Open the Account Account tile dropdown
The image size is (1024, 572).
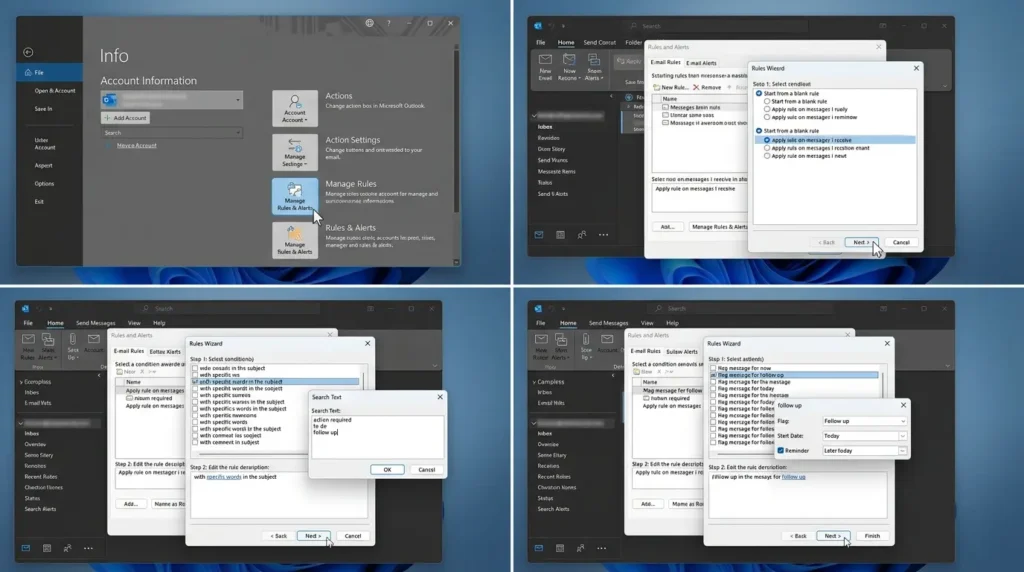pyautogui.click(x=295, y=108)
